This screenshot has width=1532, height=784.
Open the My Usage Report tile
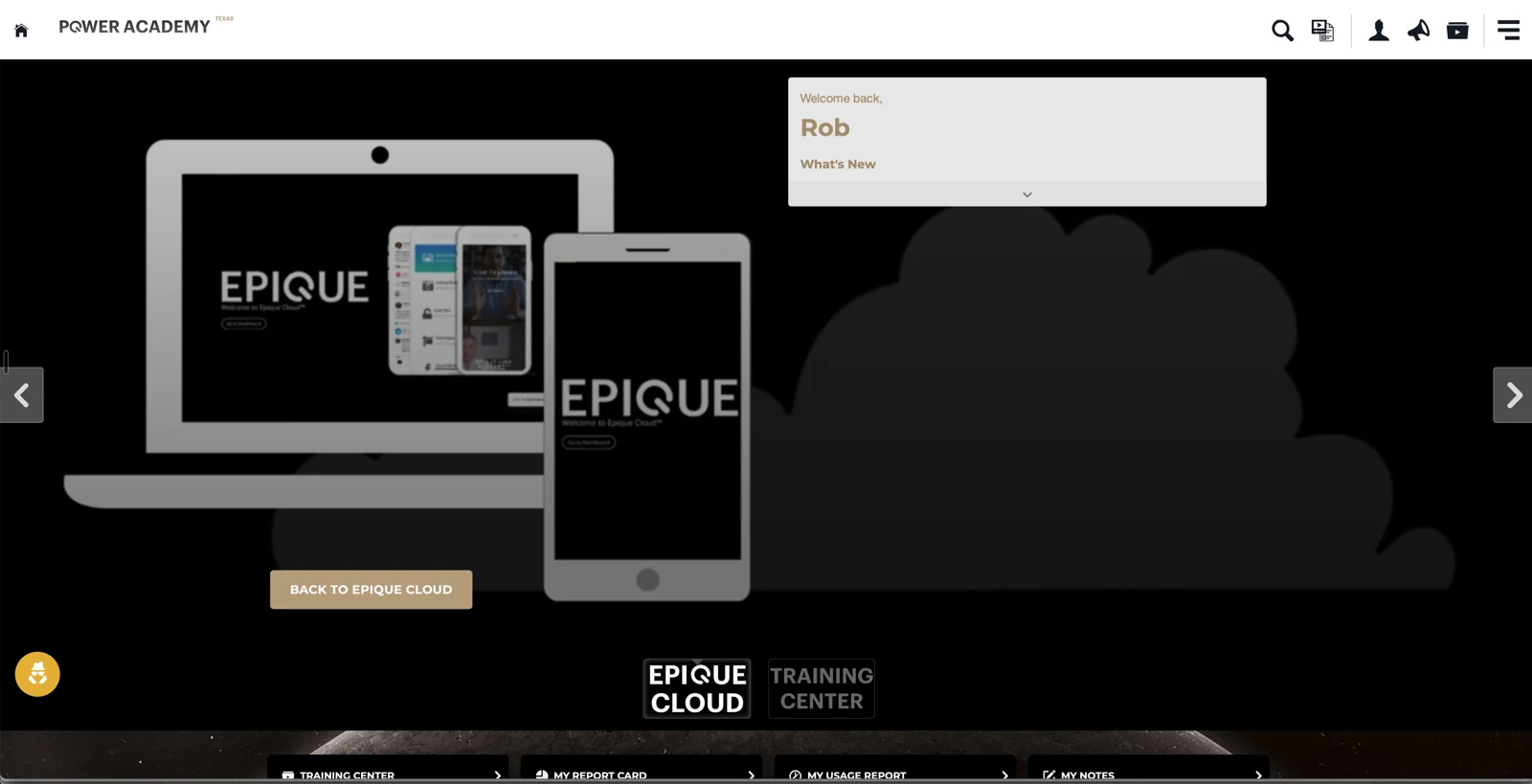(x=895, y=770)
